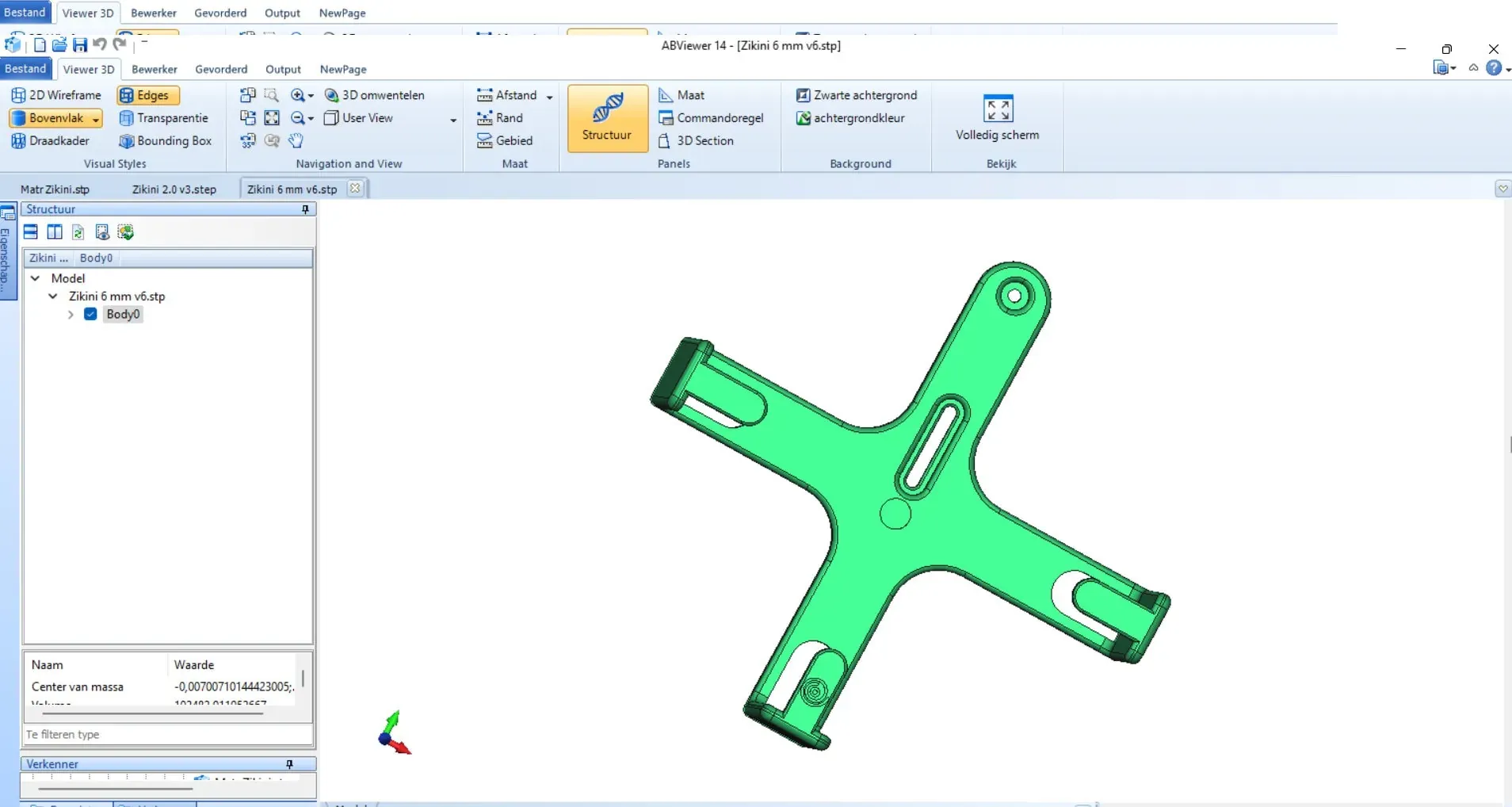Save the file with the diskette icon

coord(80,45)
